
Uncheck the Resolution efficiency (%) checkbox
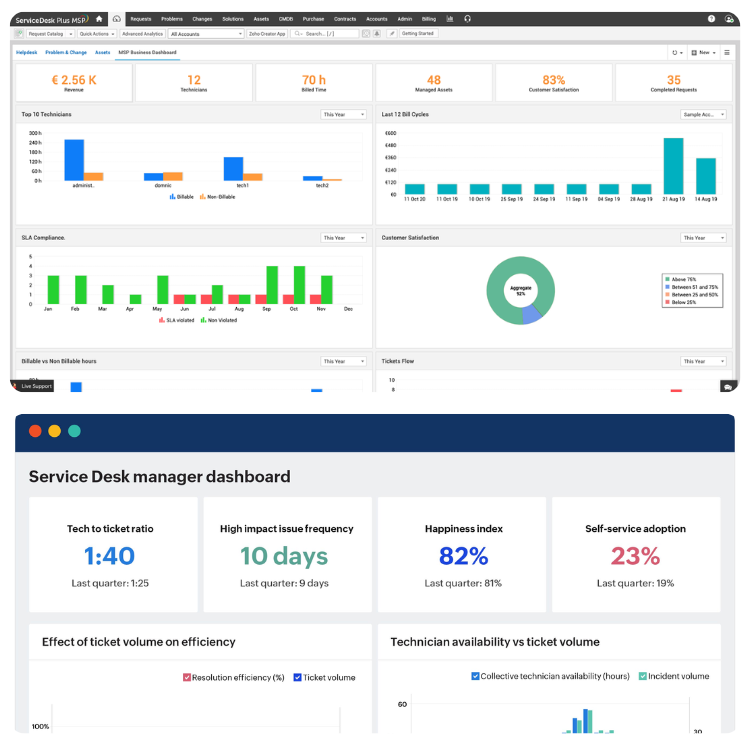187,677
